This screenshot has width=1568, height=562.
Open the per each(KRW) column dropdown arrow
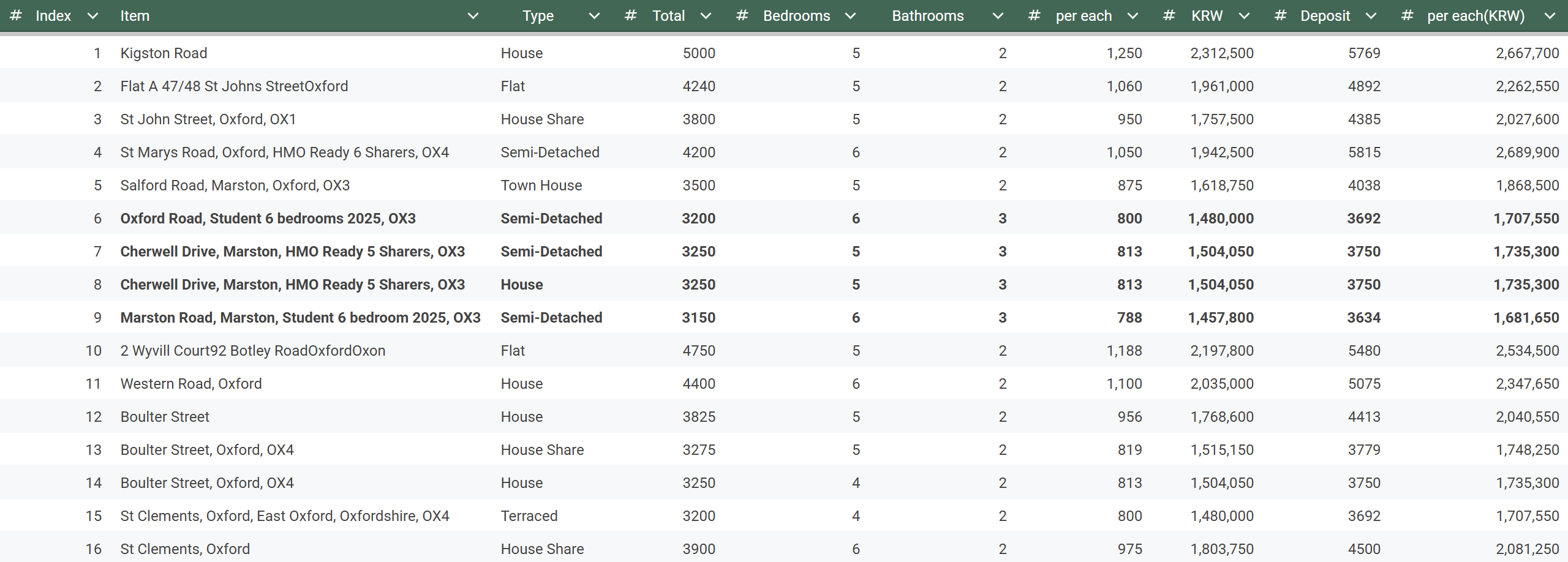click(x=1550, y=16)
